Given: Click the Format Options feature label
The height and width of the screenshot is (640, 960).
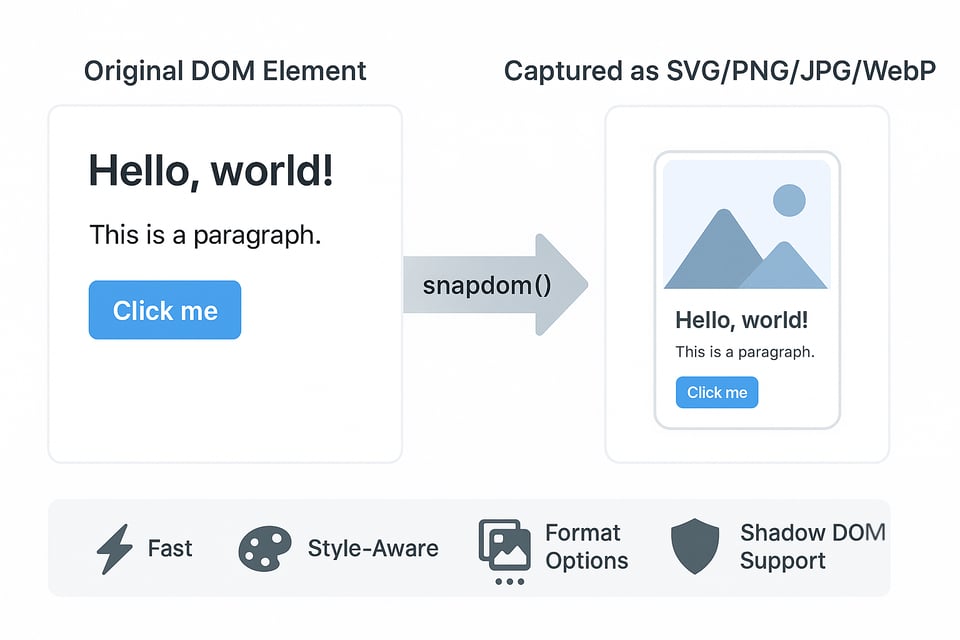Looking at the screenshot, I should [586, 546].
